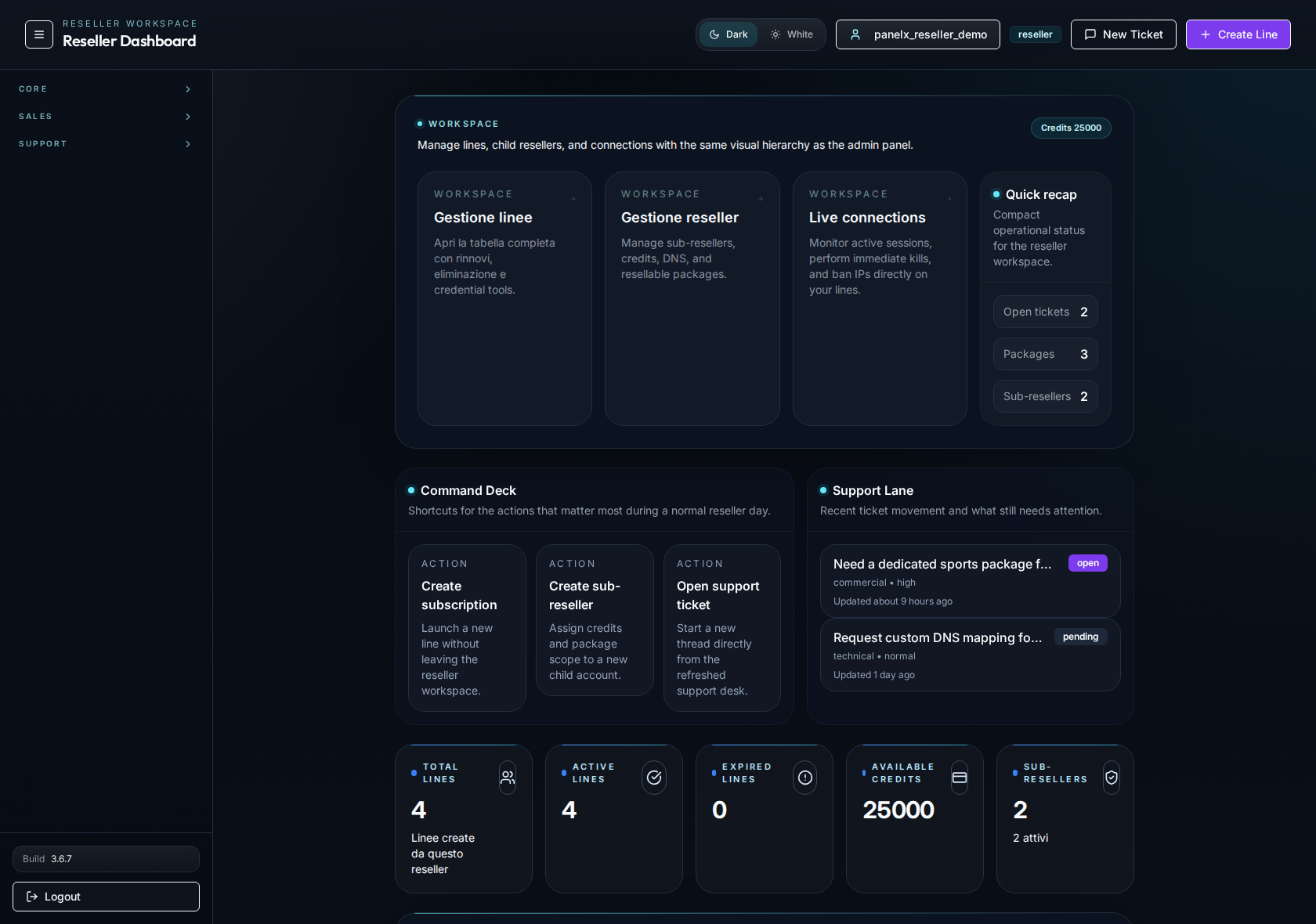The width and height of the screenshot is (1316, 924).
Task: Click the Open tickets recap entry
Action: click(1045, 312)
